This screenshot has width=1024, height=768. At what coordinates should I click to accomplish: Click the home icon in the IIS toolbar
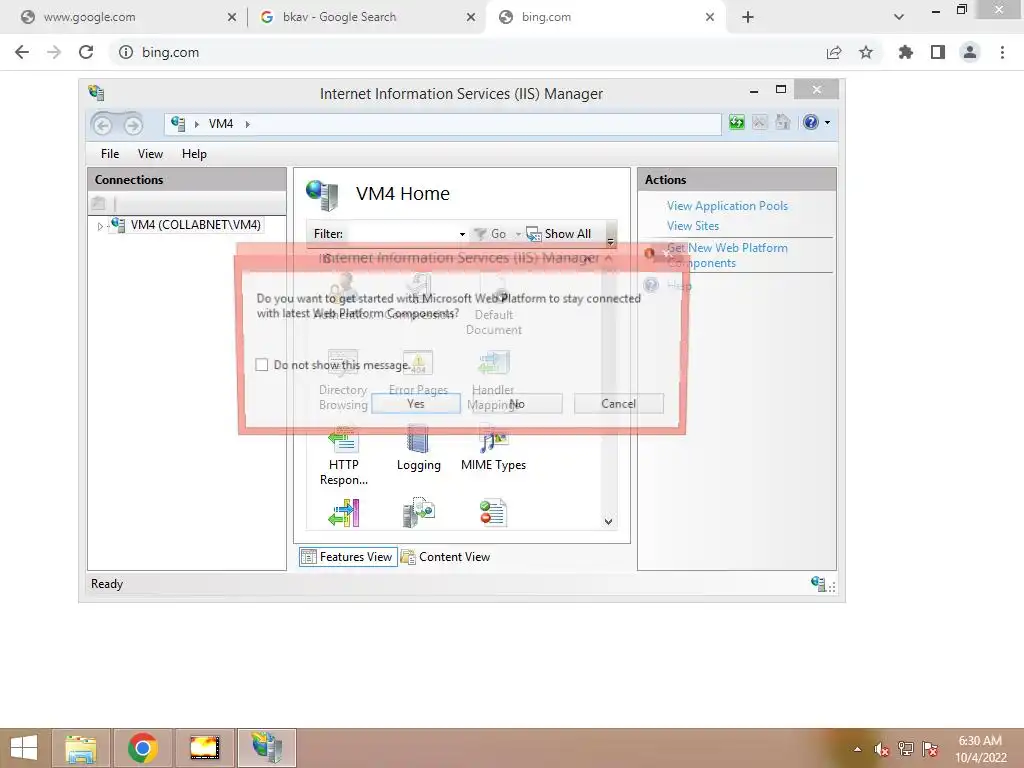click(782, 122)
